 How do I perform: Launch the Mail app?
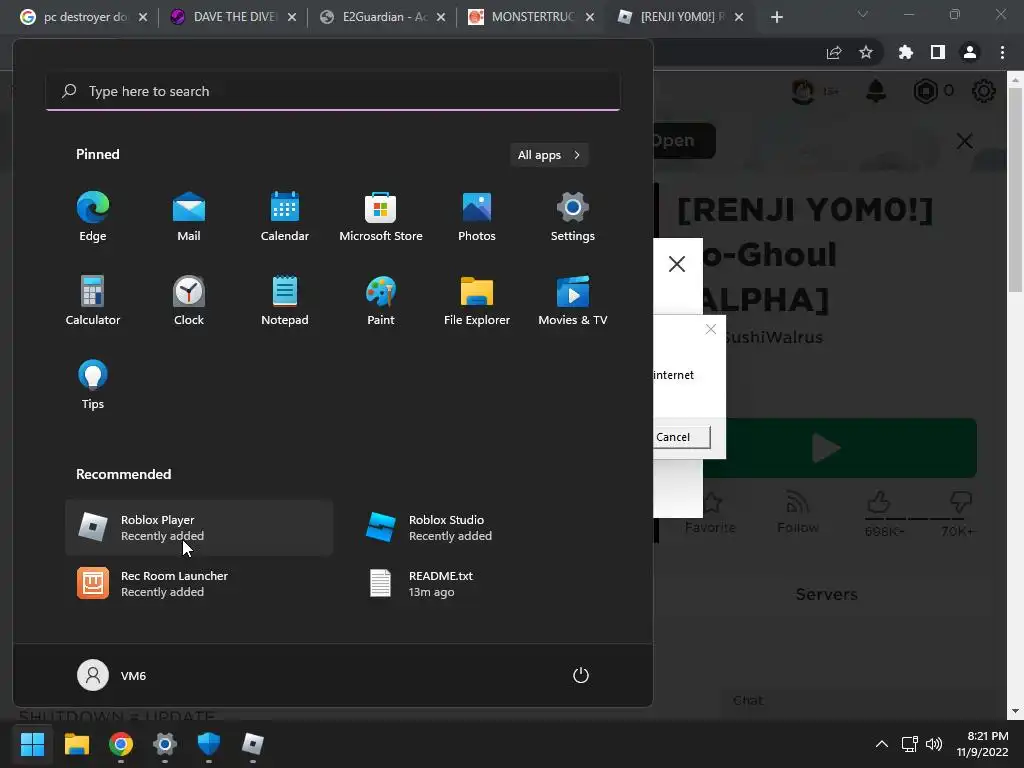[x=189, y=217]
